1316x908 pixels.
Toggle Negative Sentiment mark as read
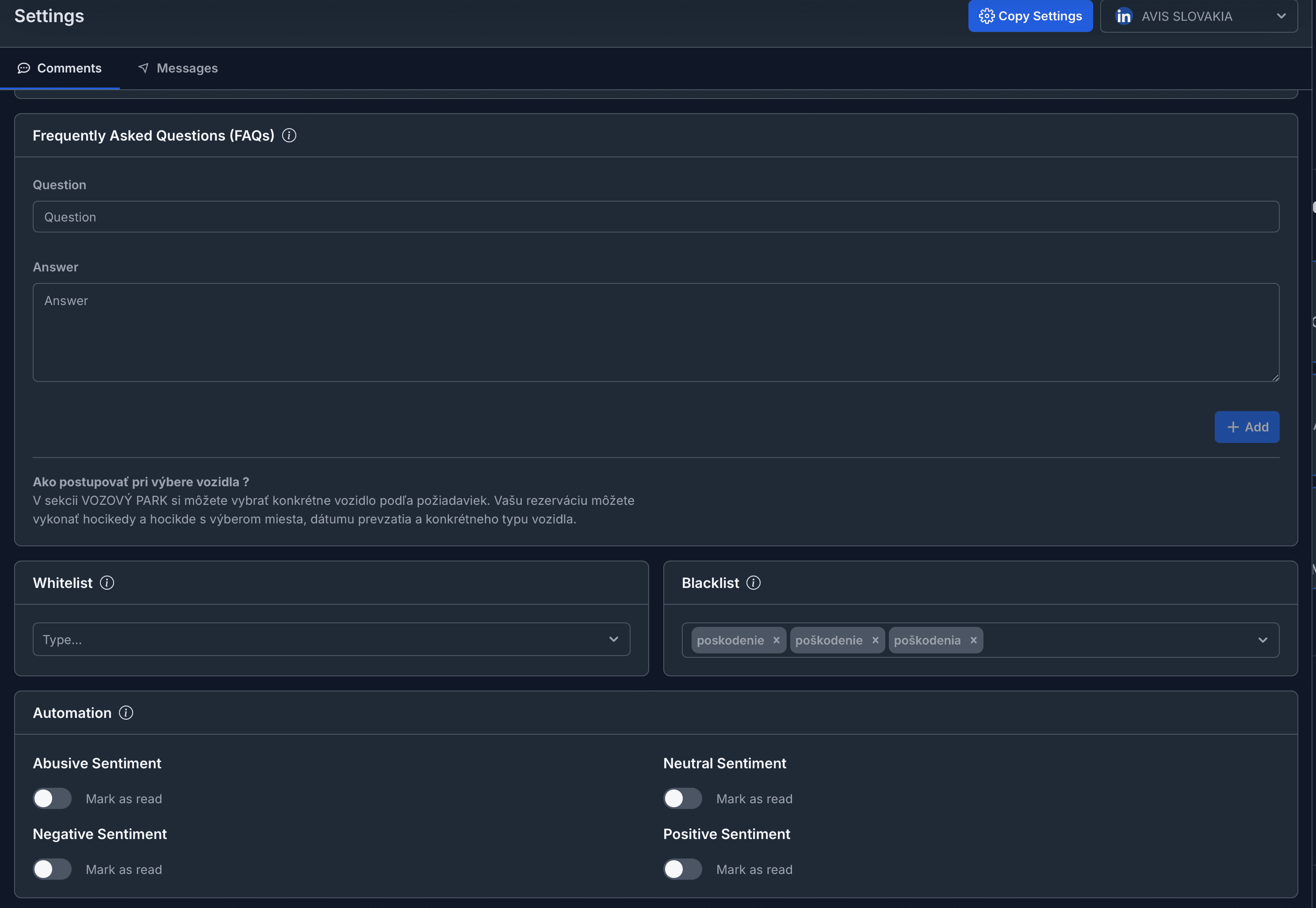[52, 869]
